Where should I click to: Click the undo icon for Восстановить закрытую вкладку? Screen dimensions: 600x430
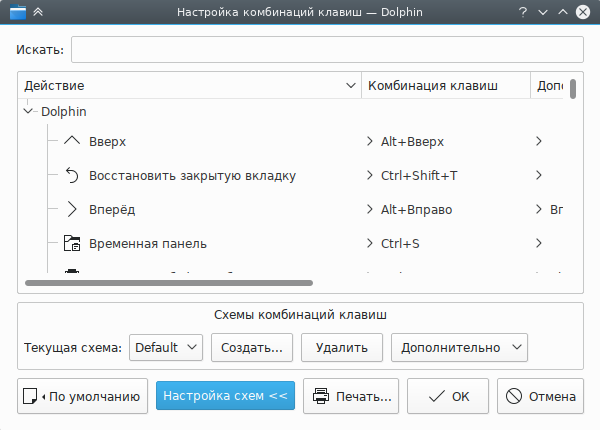71,176
